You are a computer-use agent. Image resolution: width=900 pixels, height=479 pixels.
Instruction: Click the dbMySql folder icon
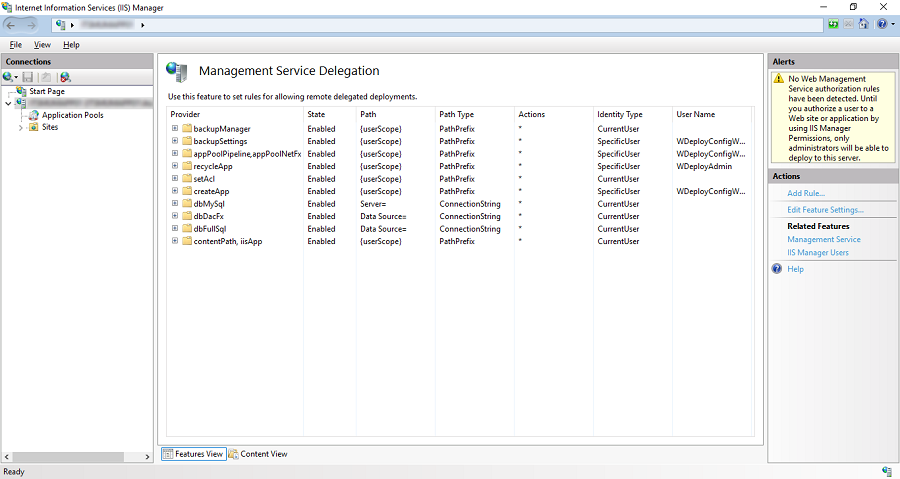[187, 204]
